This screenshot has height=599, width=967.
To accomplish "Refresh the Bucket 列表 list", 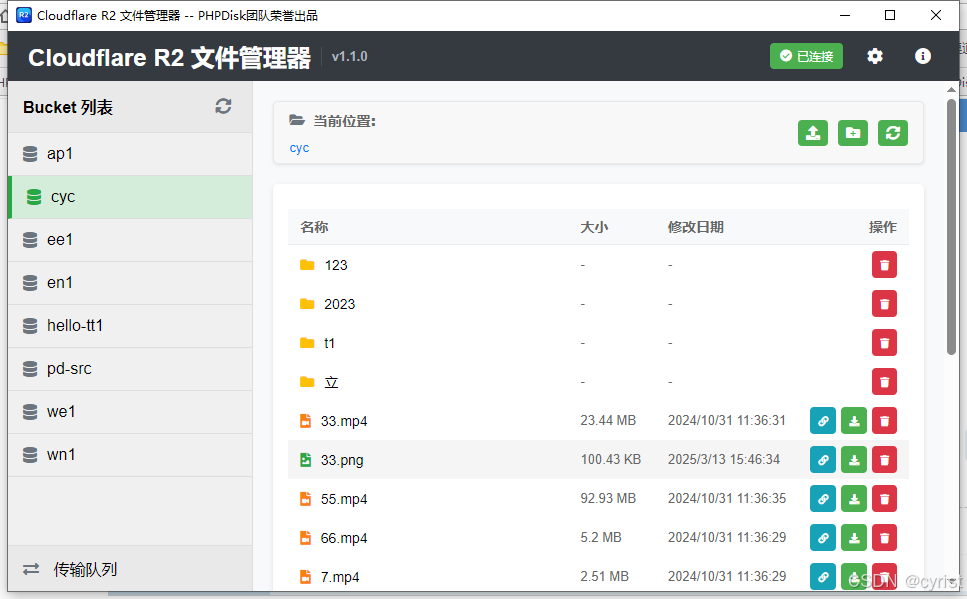I will [x=223, y=106].
